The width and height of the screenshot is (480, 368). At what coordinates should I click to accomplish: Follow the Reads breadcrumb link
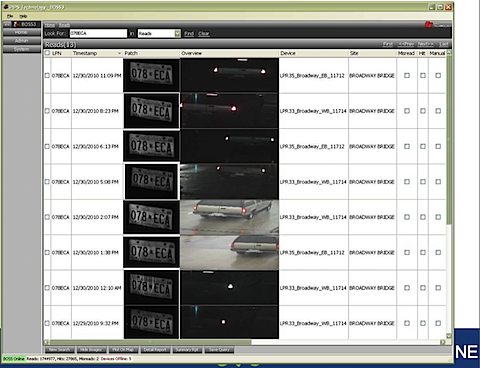click(64, 25)
